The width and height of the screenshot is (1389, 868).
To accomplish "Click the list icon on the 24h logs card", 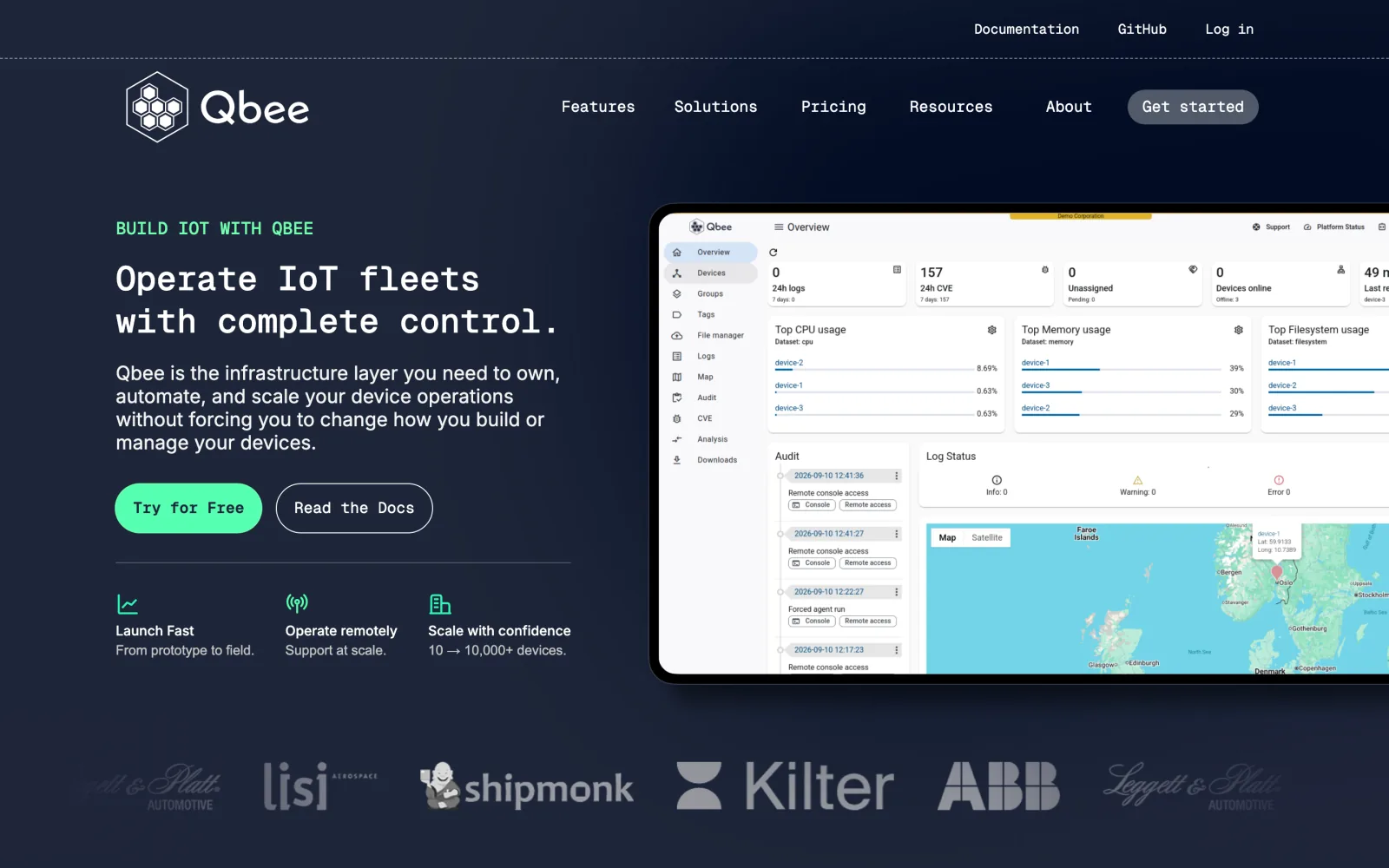I will click(x=897, y=270).
